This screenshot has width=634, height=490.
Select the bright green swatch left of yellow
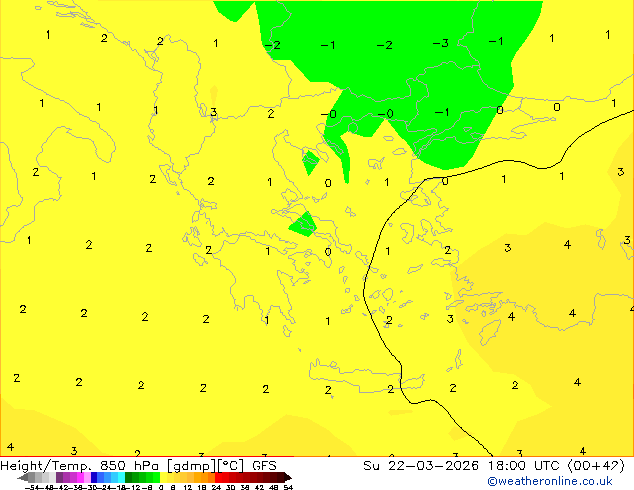pyautogui.click(x=156, y=477)
